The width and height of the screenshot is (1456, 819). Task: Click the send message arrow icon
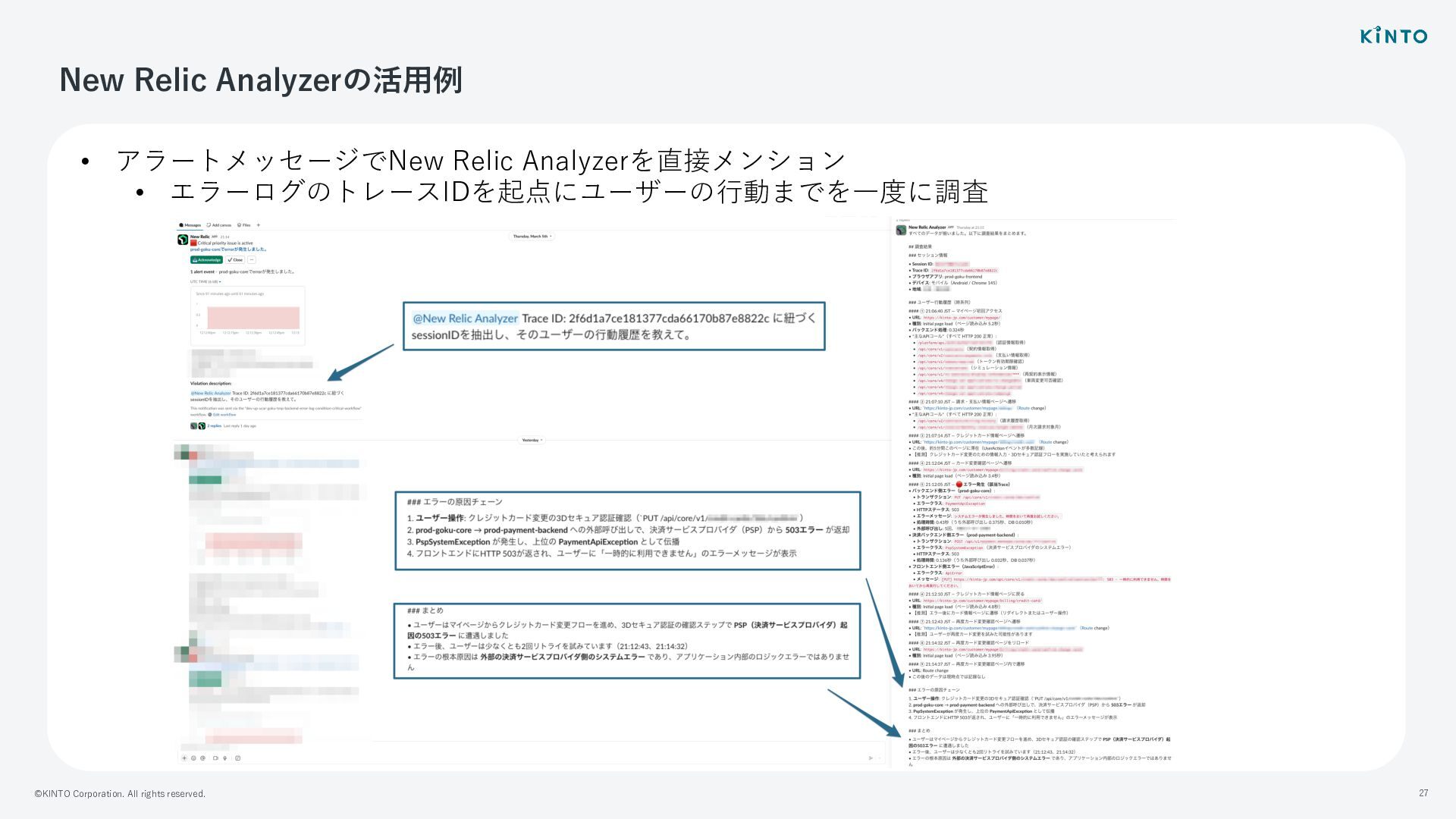coord(870,758)
